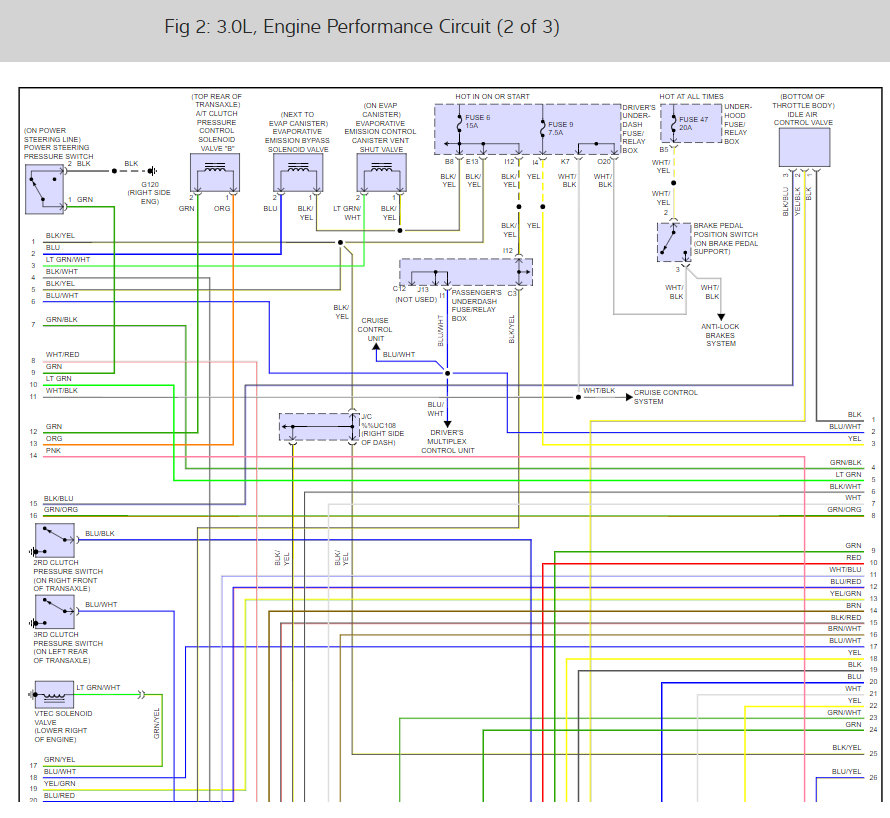Click the 'VTEC SOLENOID VALVE' description text
890x818 pixels.
point(63,726)
